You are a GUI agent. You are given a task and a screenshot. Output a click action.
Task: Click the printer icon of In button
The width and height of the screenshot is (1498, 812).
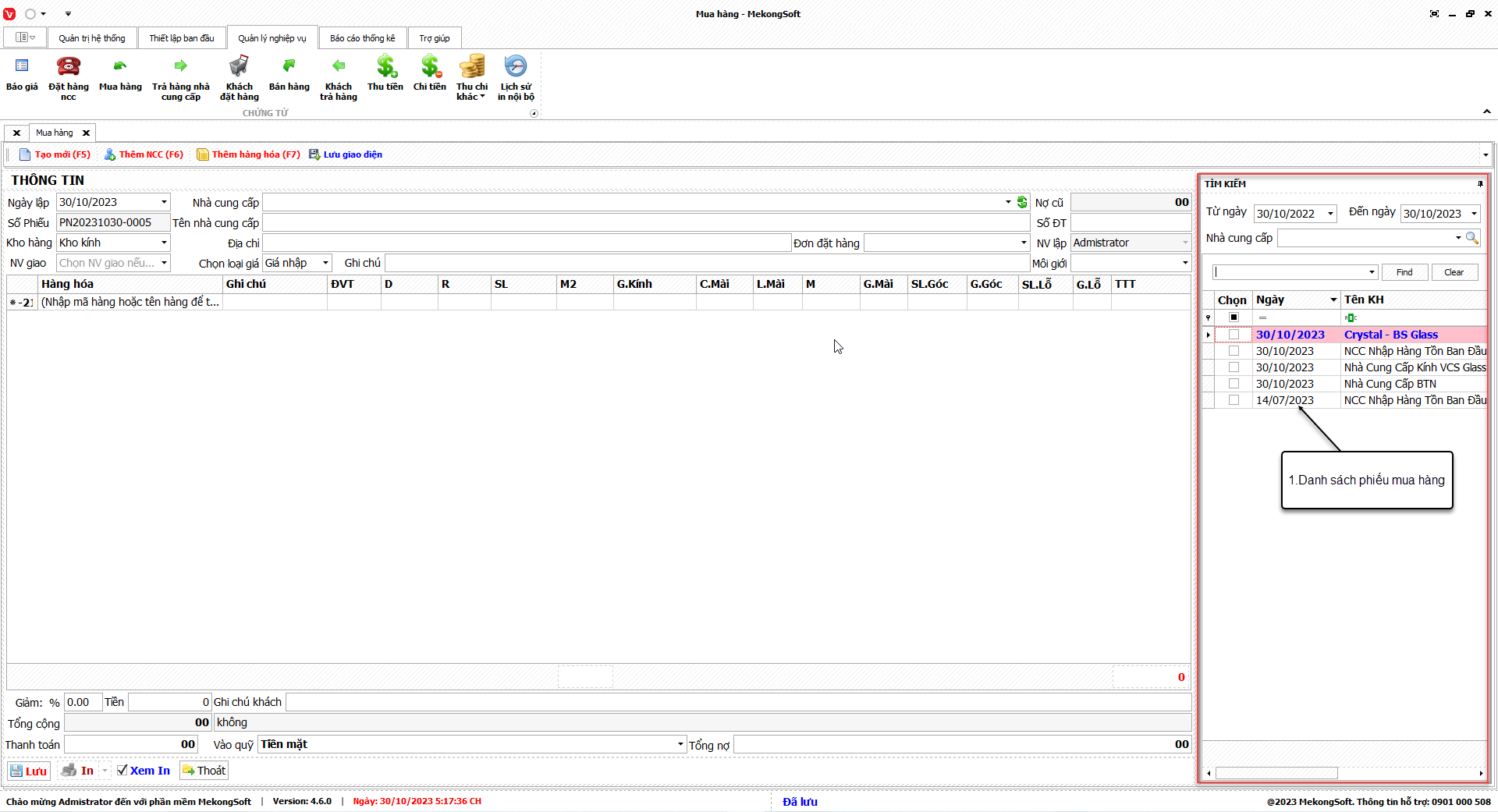click(69, 771)
